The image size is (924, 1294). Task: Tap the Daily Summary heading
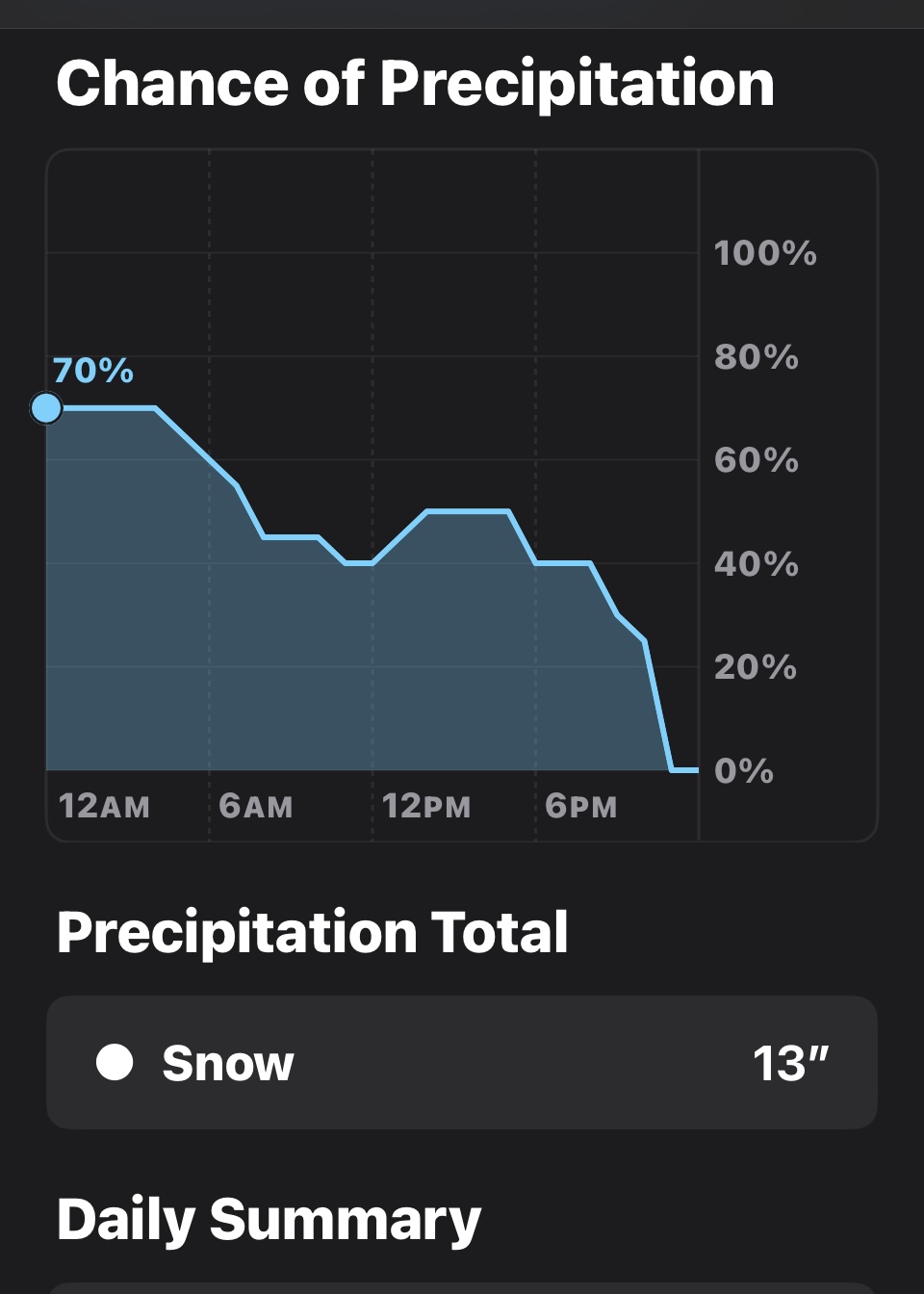point(269,1219)
